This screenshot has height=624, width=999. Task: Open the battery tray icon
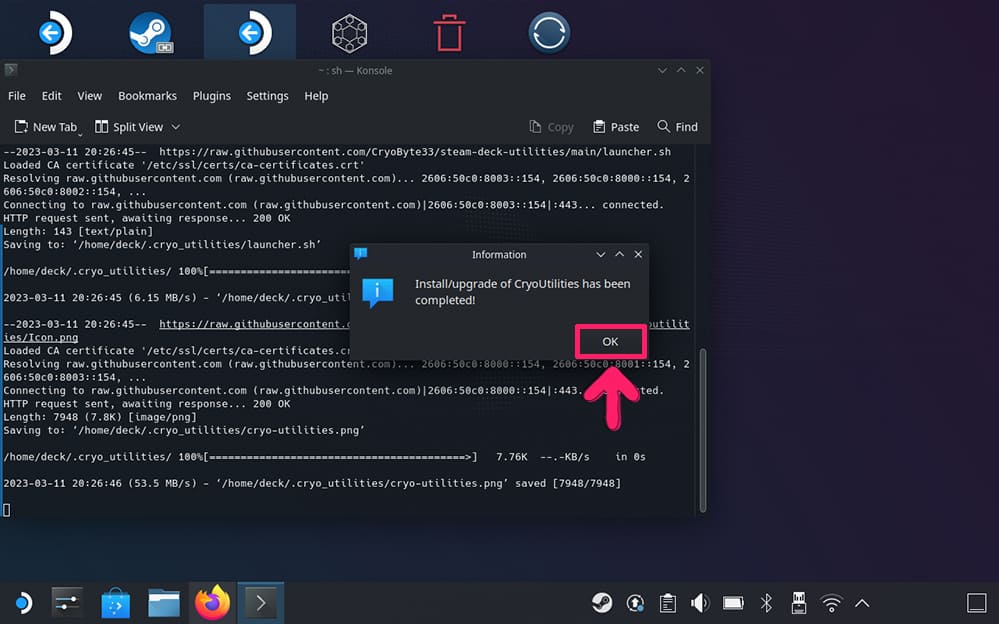[733, 603]
